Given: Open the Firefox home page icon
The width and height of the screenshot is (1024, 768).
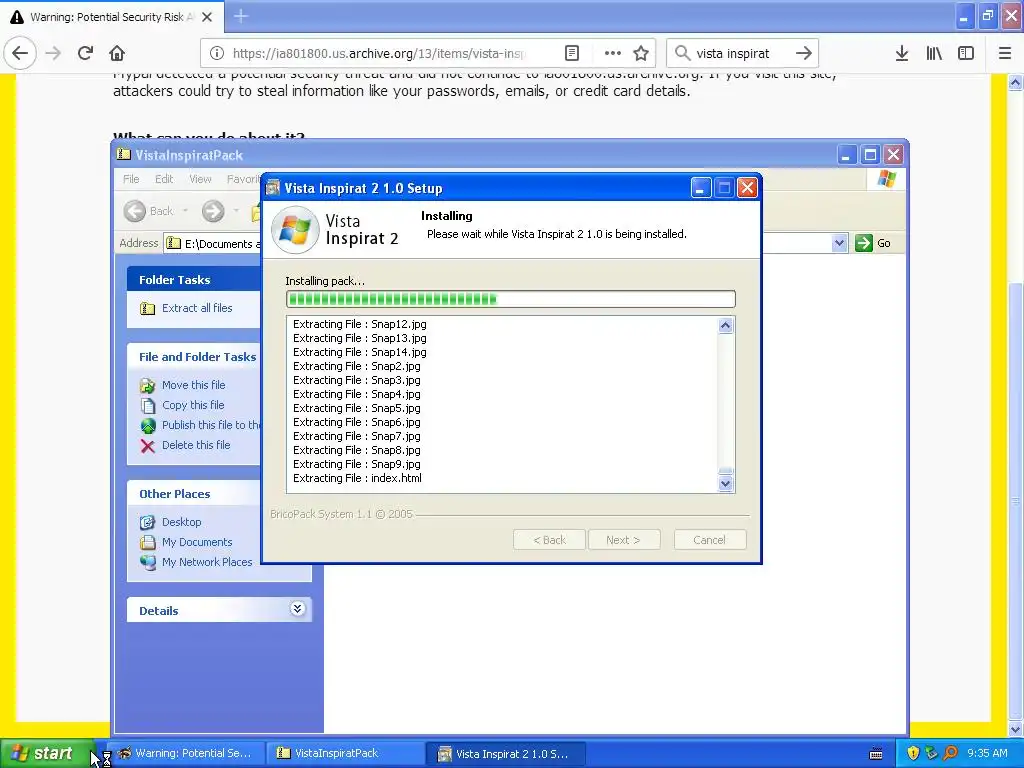Looking at the screenshot, I should pos(117,54).
